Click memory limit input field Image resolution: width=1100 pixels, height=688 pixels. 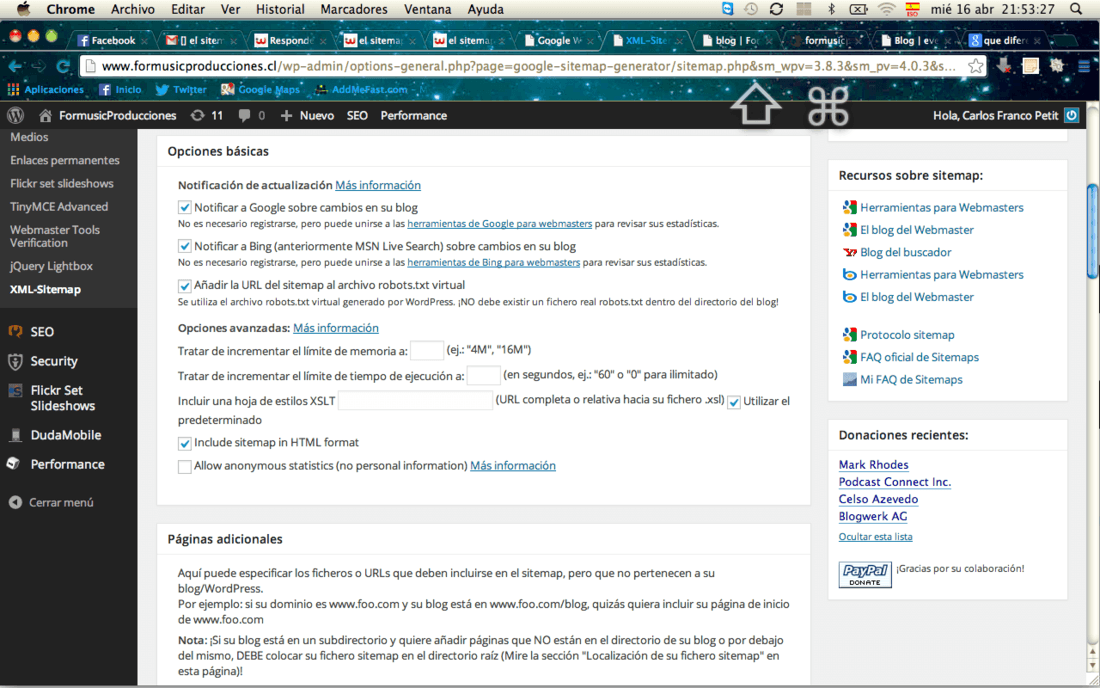(427, 349)
